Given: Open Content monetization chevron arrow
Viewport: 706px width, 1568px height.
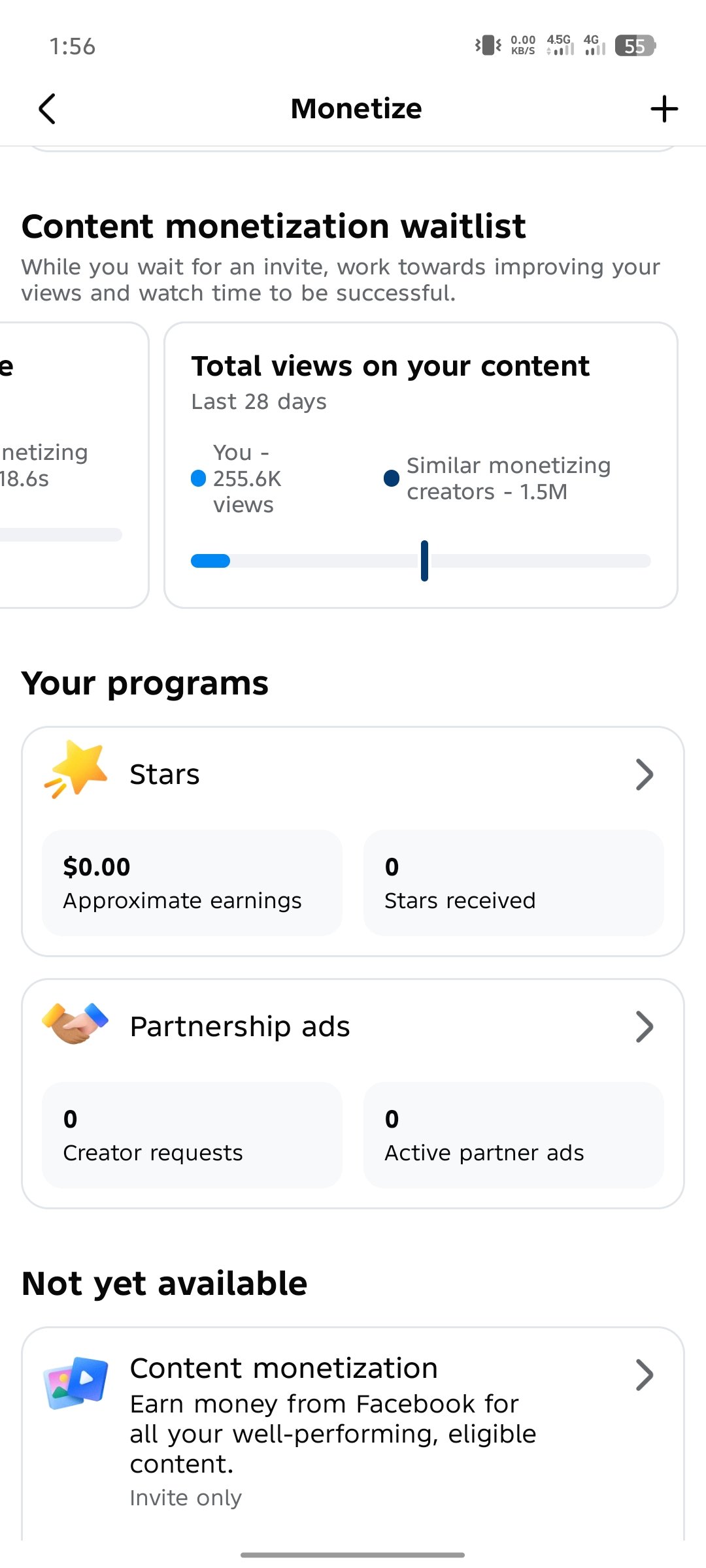Looking at the screenshot, I should click(645, 1375).
